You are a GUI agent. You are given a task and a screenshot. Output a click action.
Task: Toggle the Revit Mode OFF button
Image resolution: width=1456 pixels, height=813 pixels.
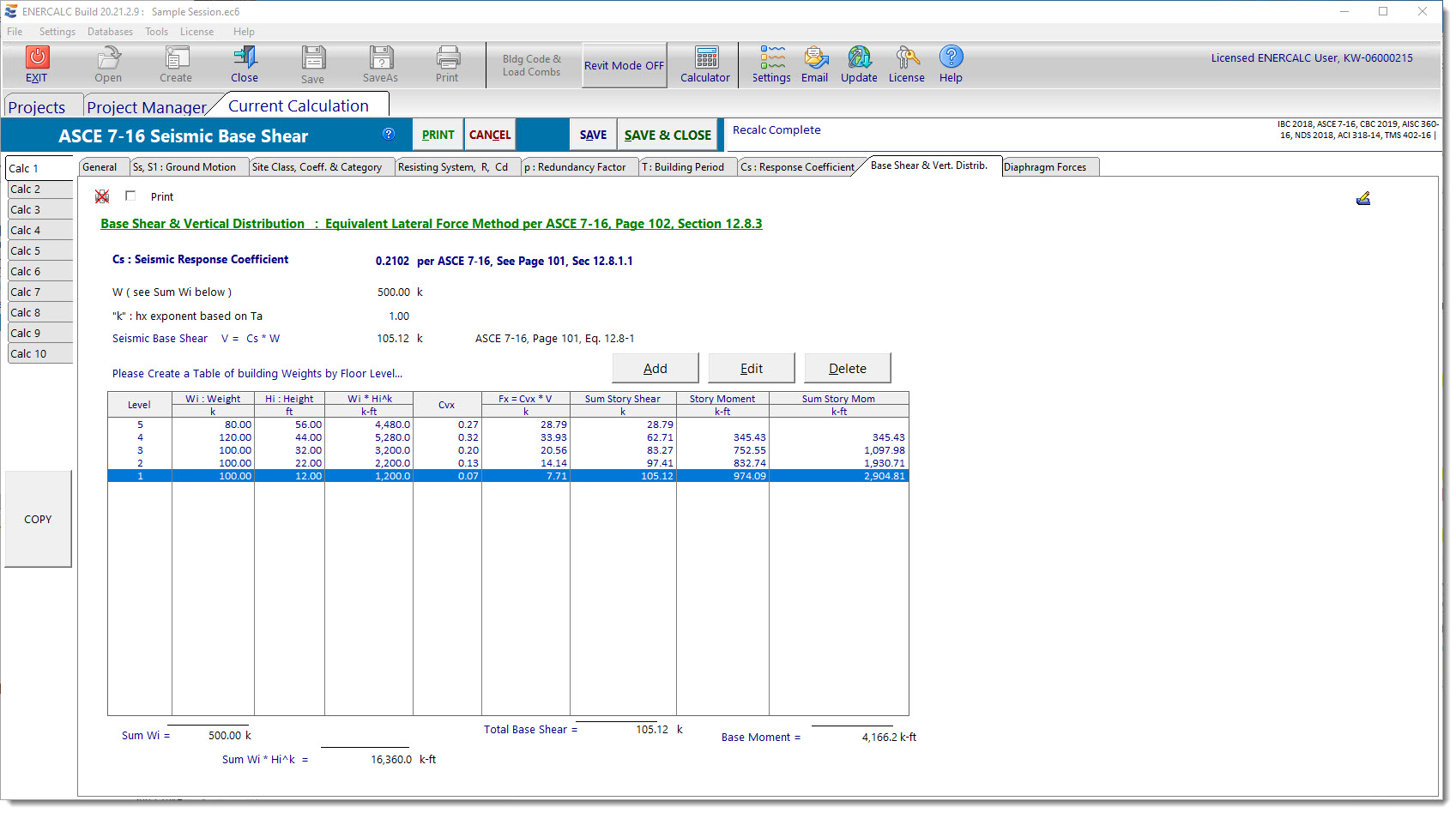point(624,65)
